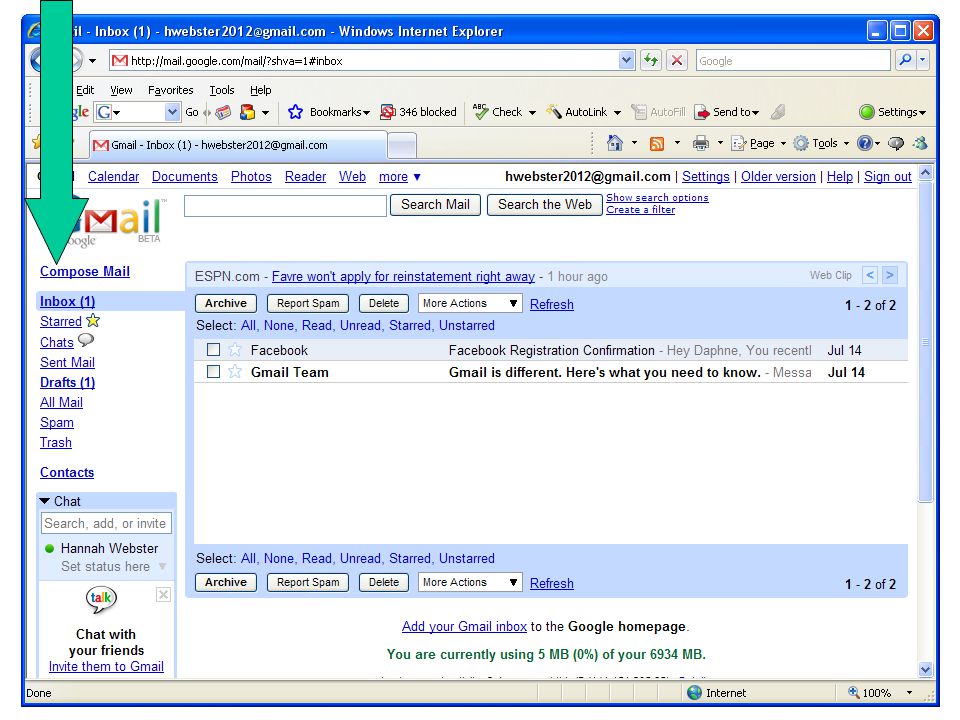
Task: Open the Tools menu in menu bar
Action: click(x=222, y=90)
